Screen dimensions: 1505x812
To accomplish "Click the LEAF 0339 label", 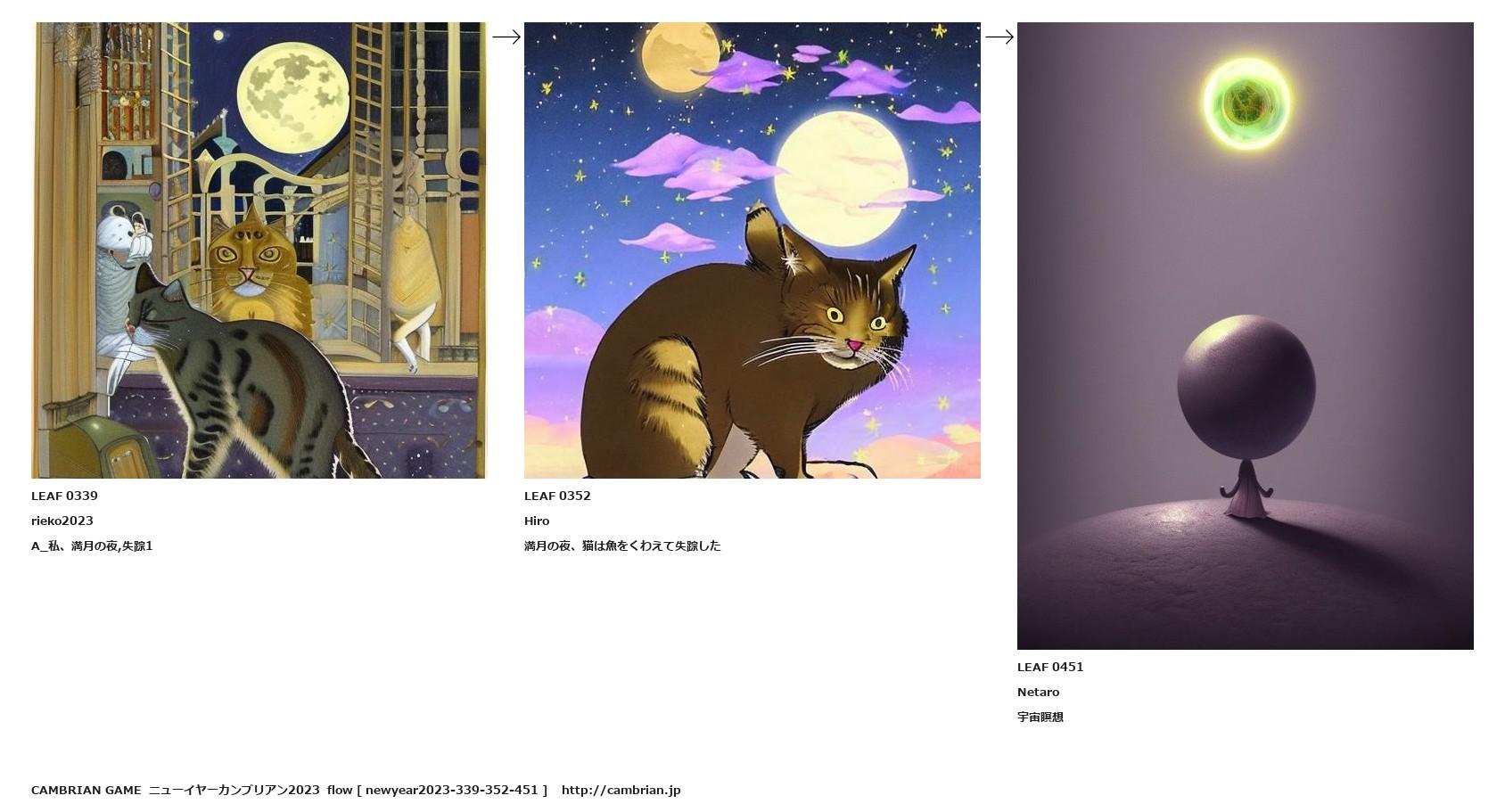I will [x=64, y=496].
